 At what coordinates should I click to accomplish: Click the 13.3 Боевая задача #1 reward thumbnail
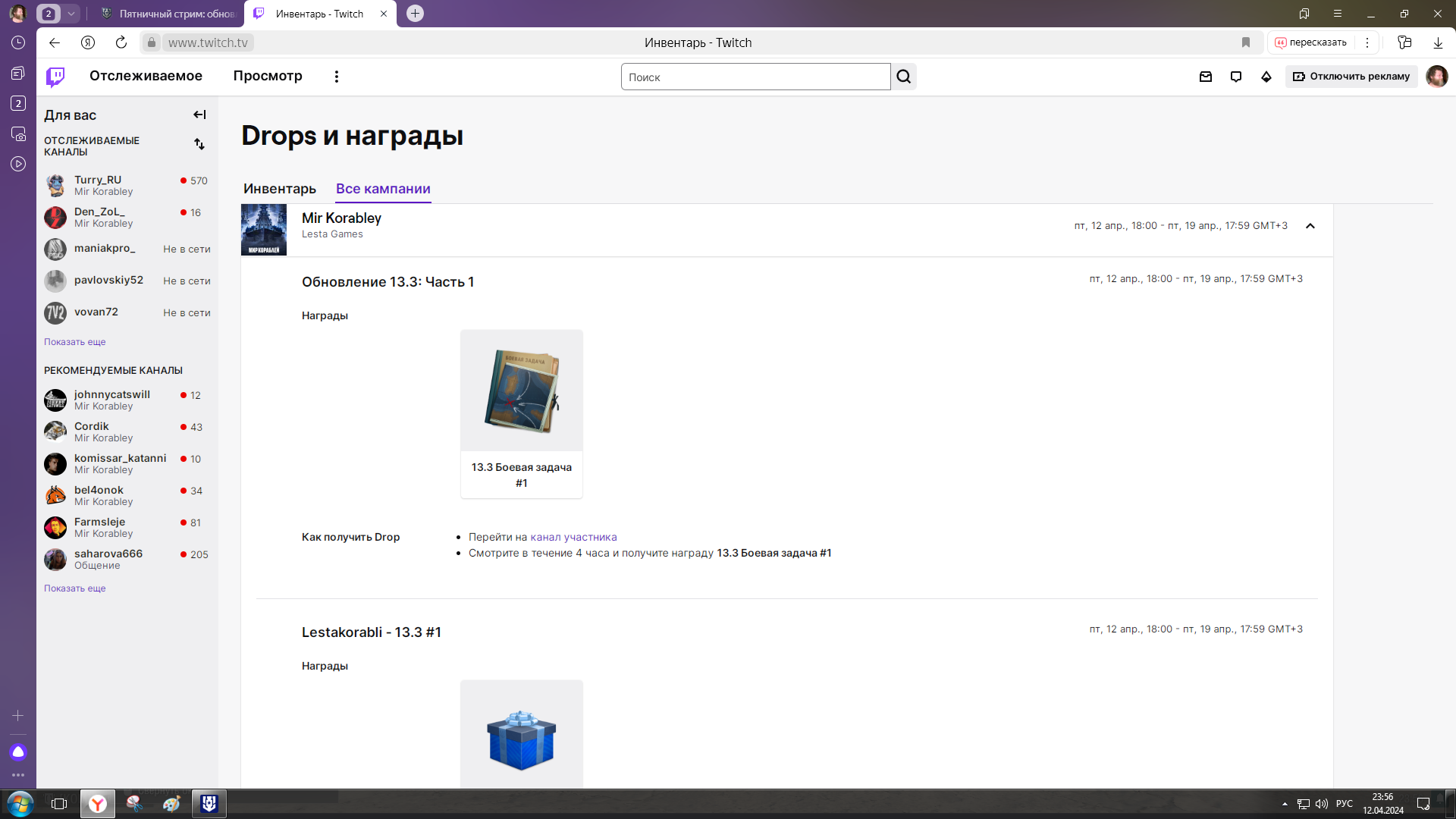click(x=522, y=391)
